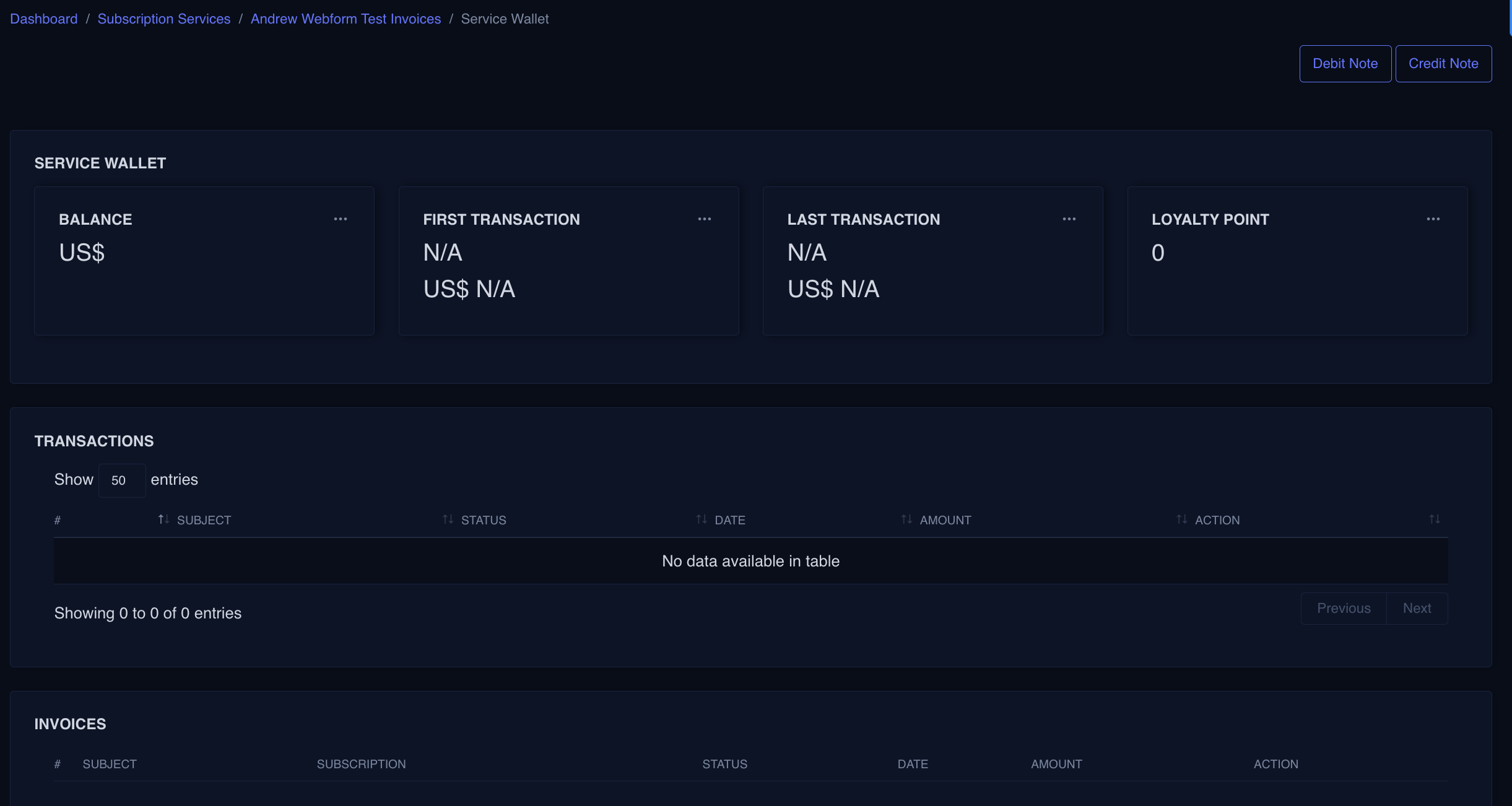
Task: Open the First Transaction card options menu
Action: tap(704, 219)
